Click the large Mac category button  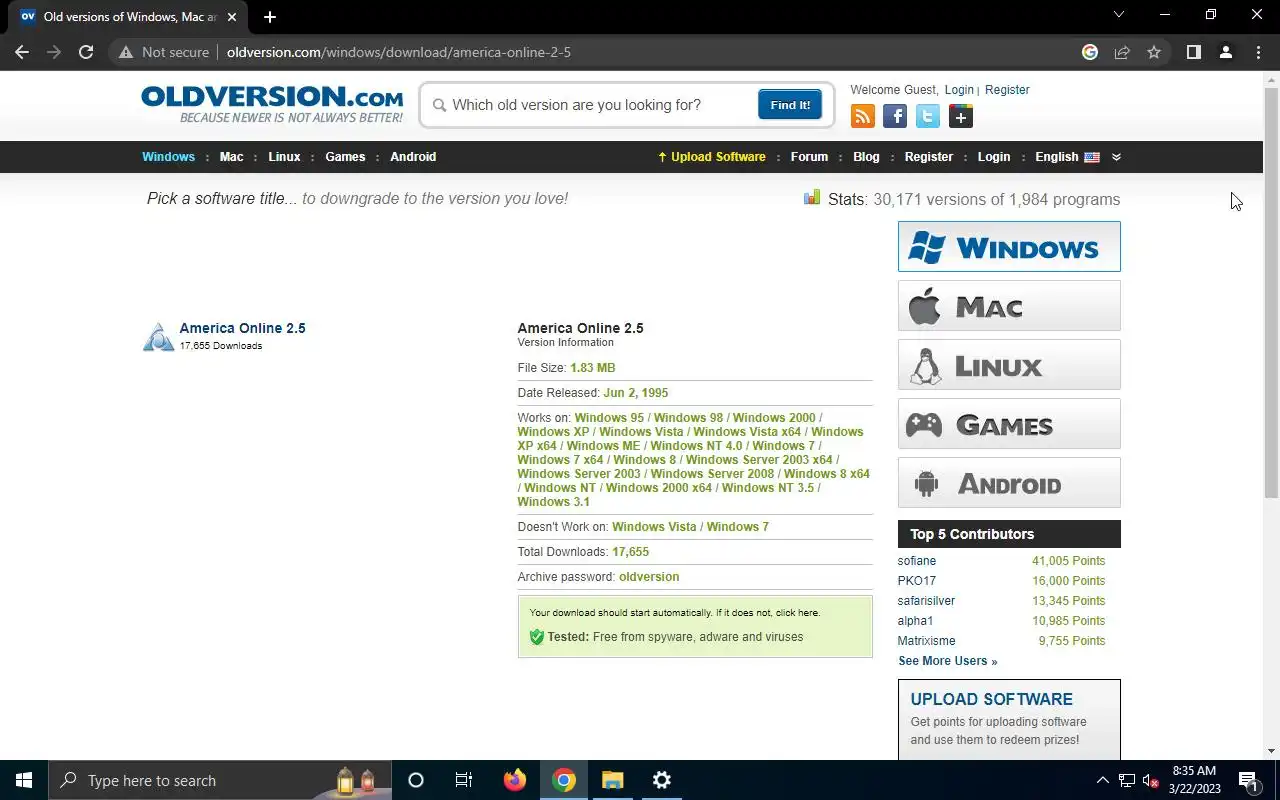point(1009,306)
